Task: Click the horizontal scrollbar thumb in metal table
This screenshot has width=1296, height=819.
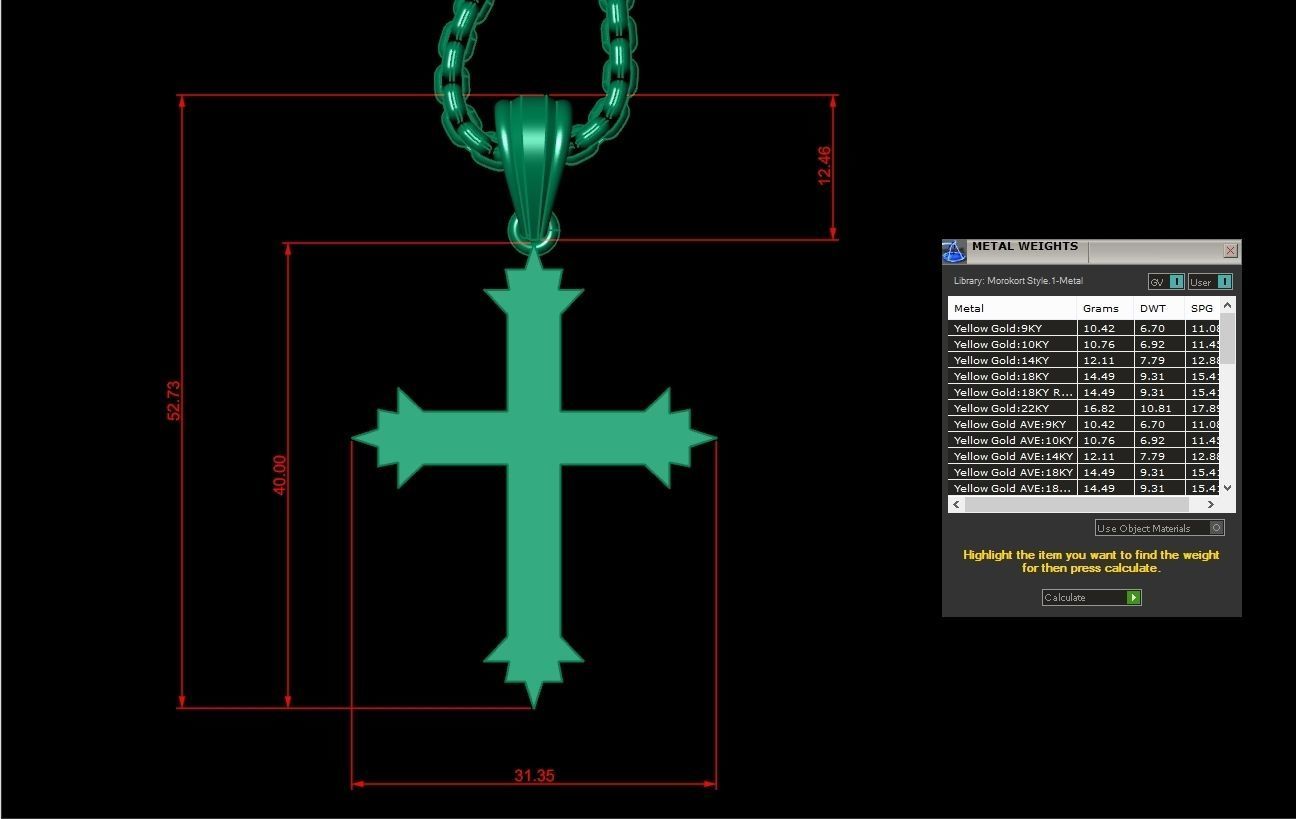Action: (x=1076, y=504)
